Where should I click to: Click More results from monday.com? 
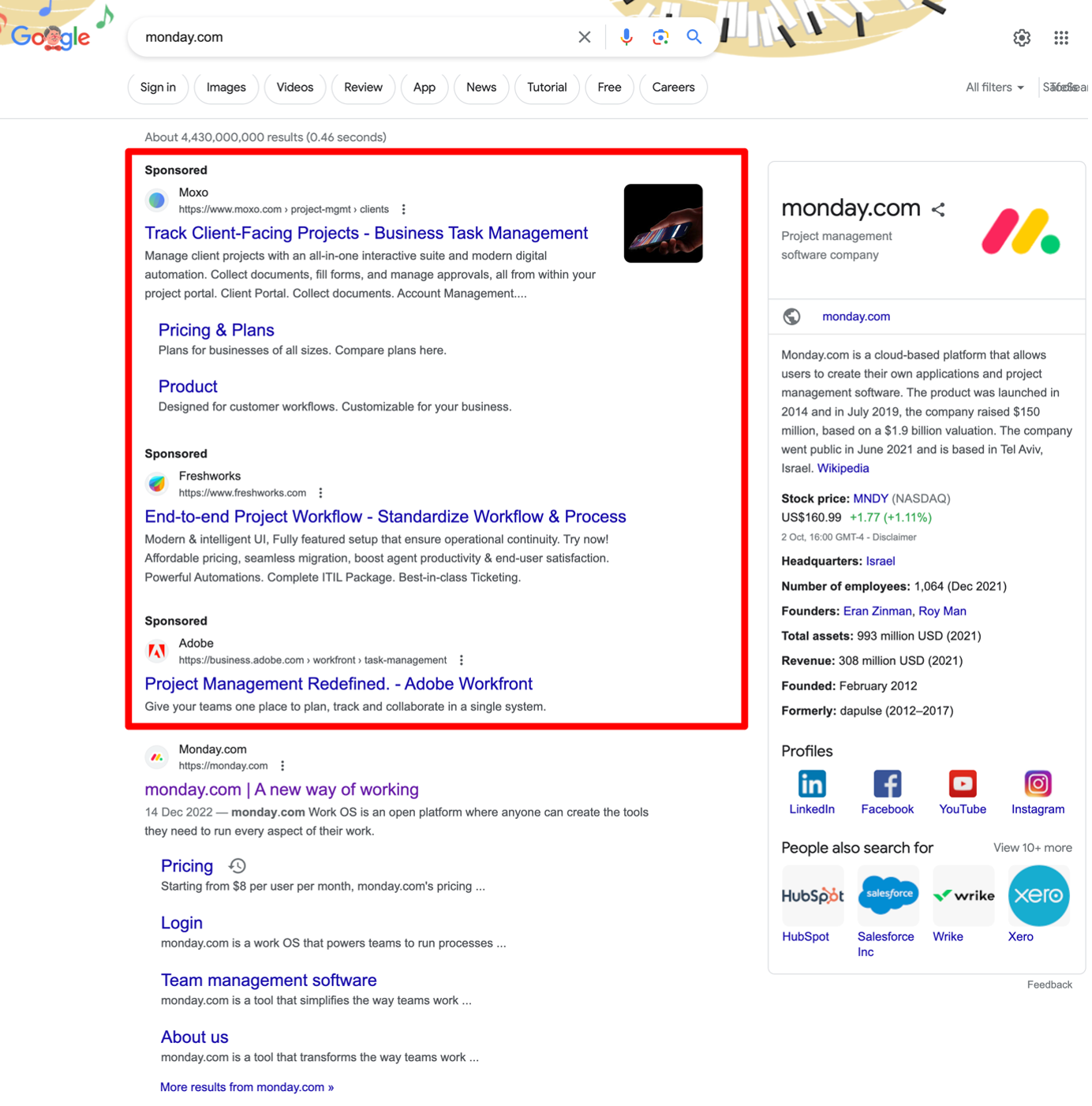247,1088
